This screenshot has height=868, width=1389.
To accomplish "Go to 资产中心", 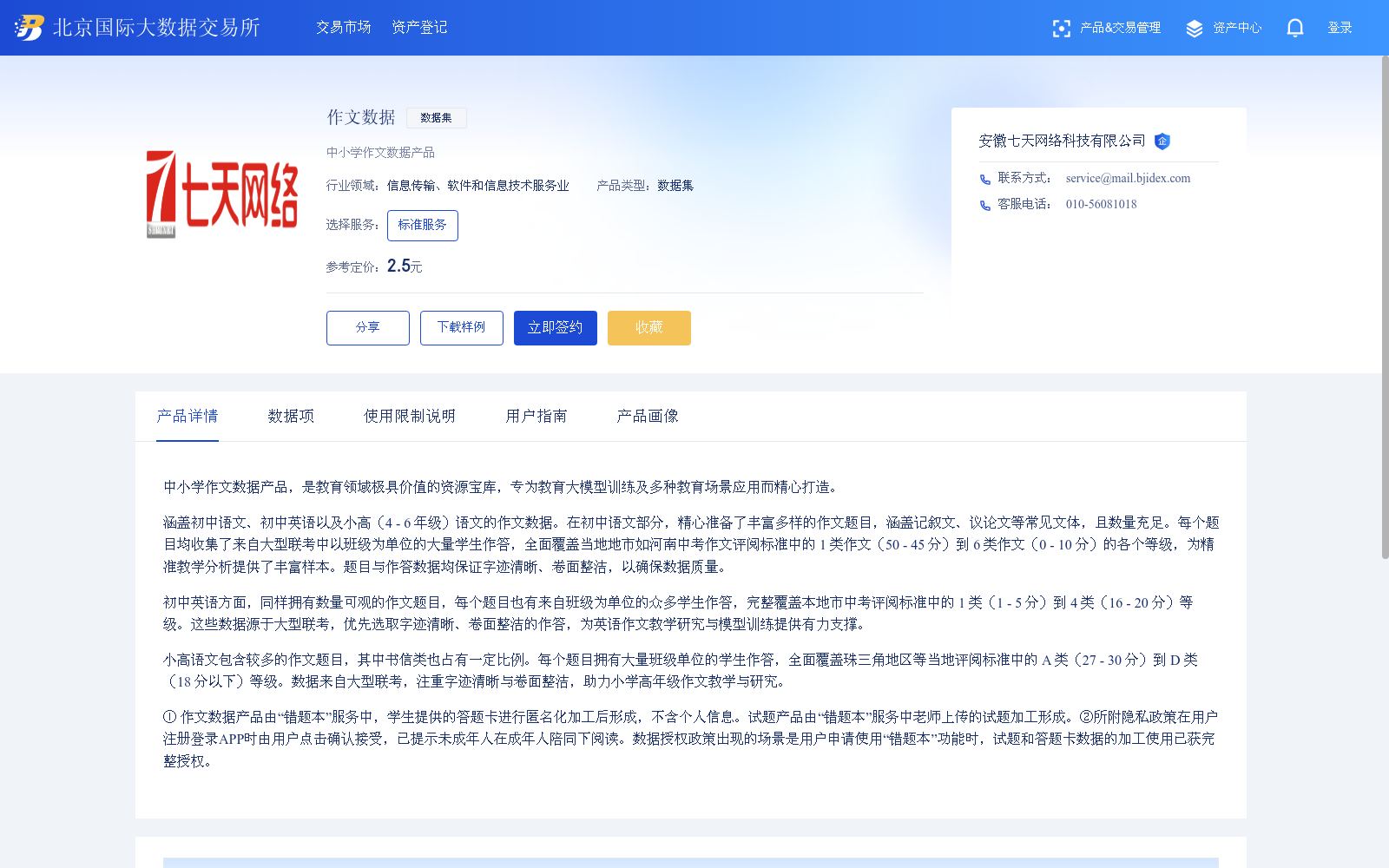I will click(1237, 28).
